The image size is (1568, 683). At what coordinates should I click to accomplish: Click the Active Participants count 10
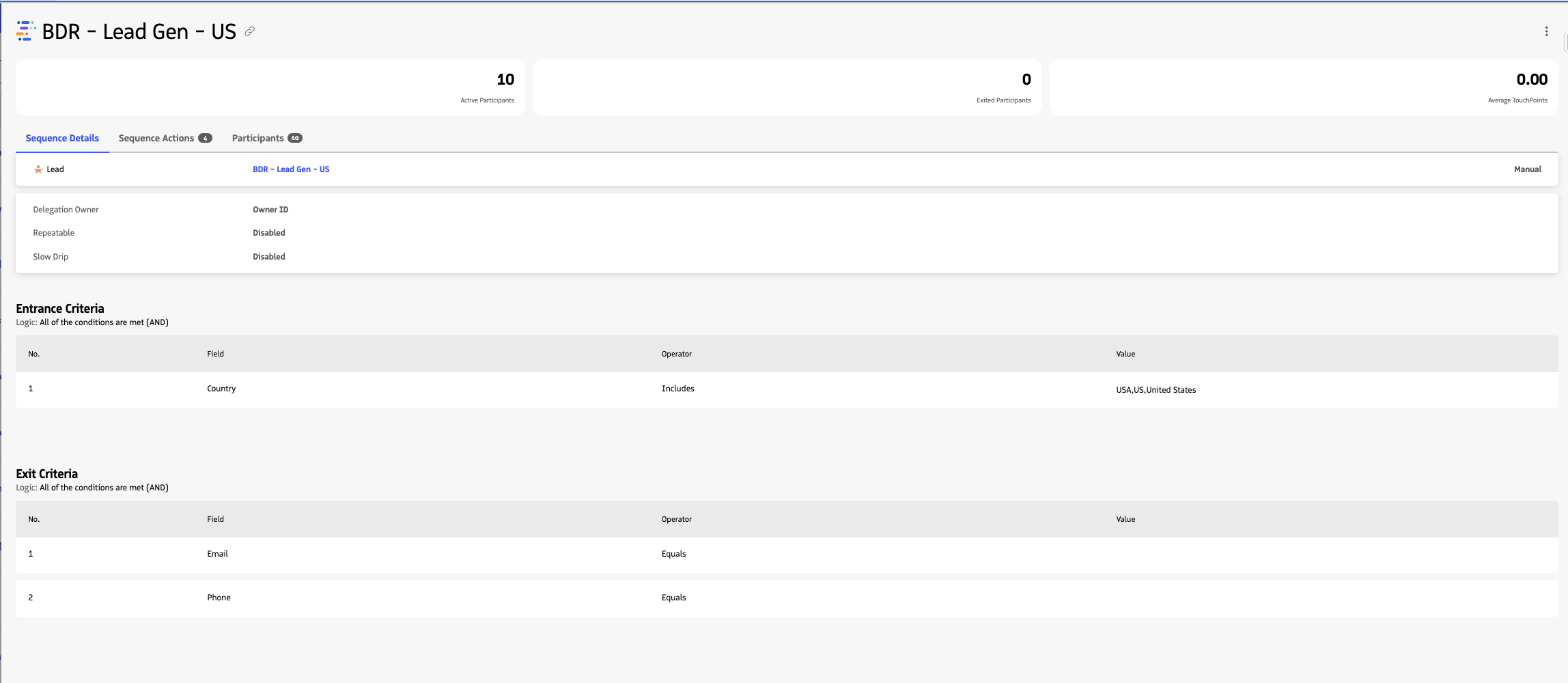tap(505, 79)
